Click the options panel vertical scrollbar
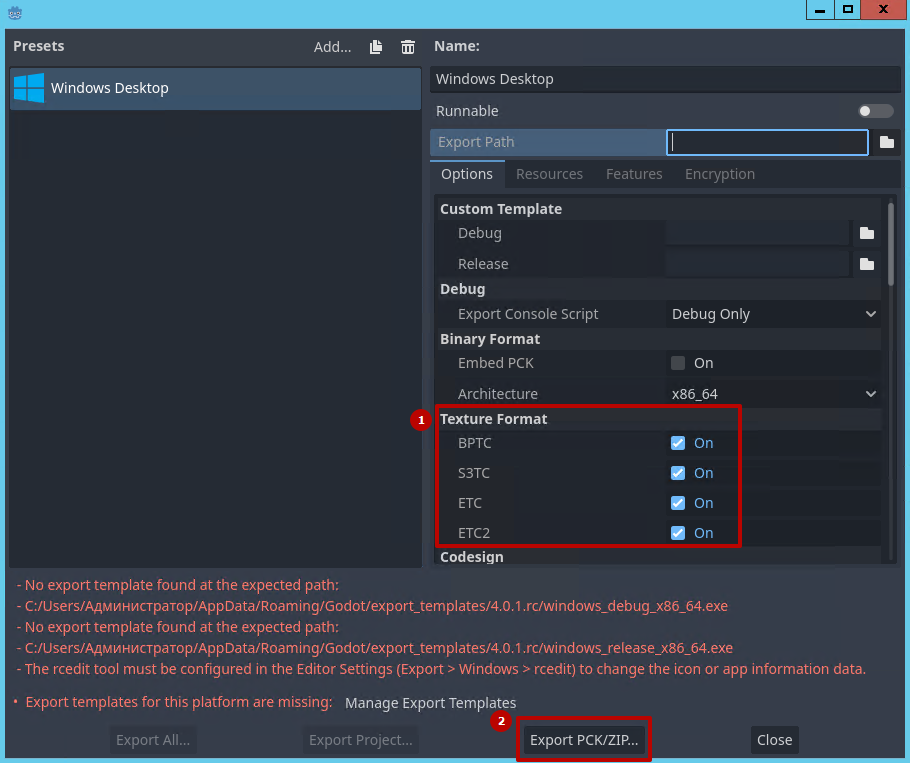910x763 pixels. (x=891, y=244)
